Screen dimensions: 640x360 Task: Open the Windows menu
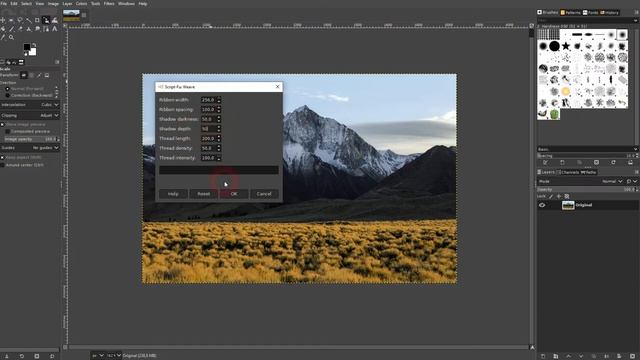[x=126, y=3]
